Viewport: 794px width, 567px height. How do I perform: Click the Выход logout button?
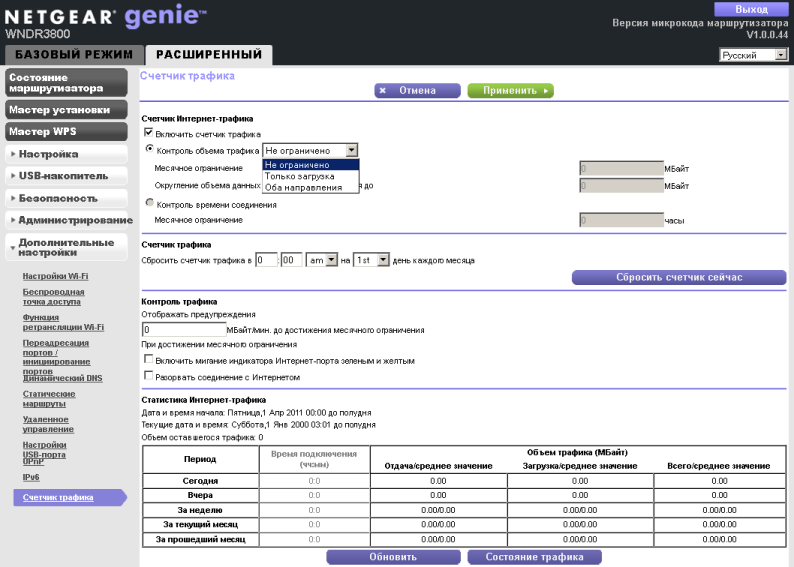tap(751, 9)
